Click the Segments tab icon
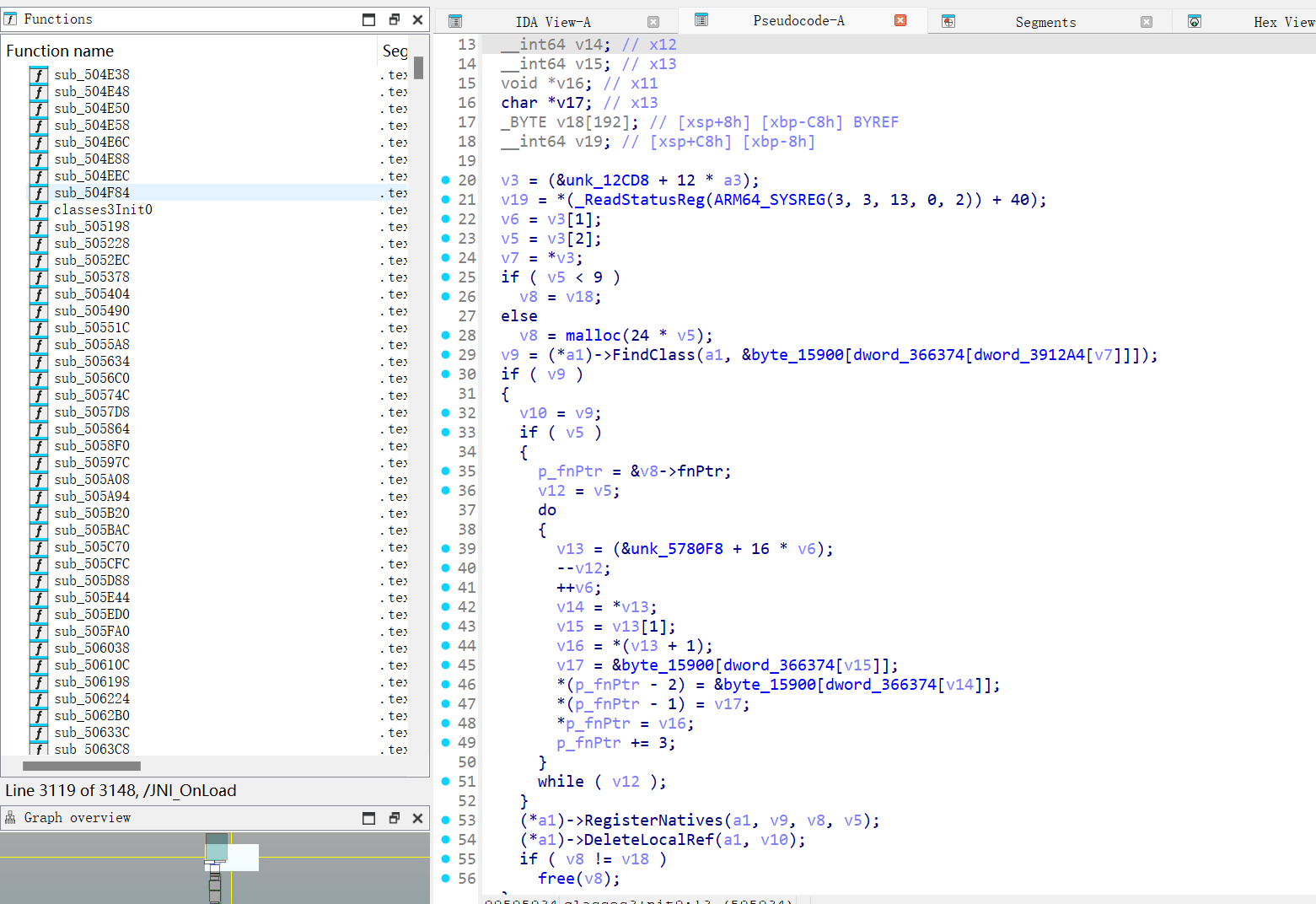This screenshot has width=1316, height=904. (x=948, y=22)
